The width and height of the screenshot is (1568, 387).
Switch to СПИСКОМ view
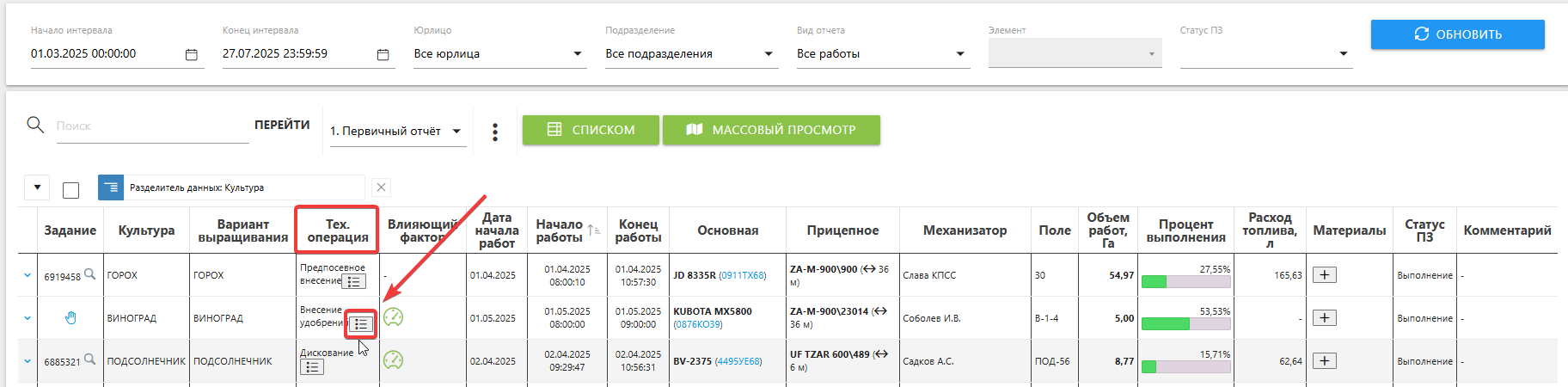point(591,130)
